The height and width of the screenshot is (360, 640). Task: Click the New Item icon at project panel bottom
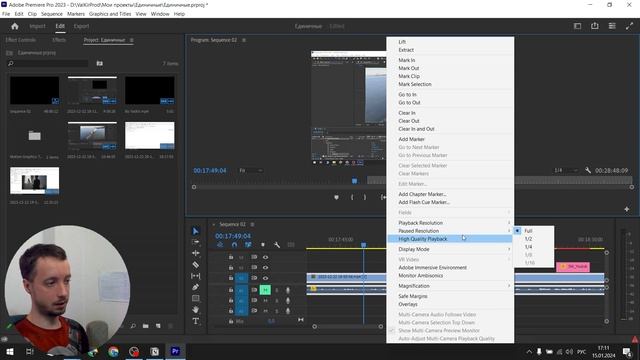tap(158, 326)
